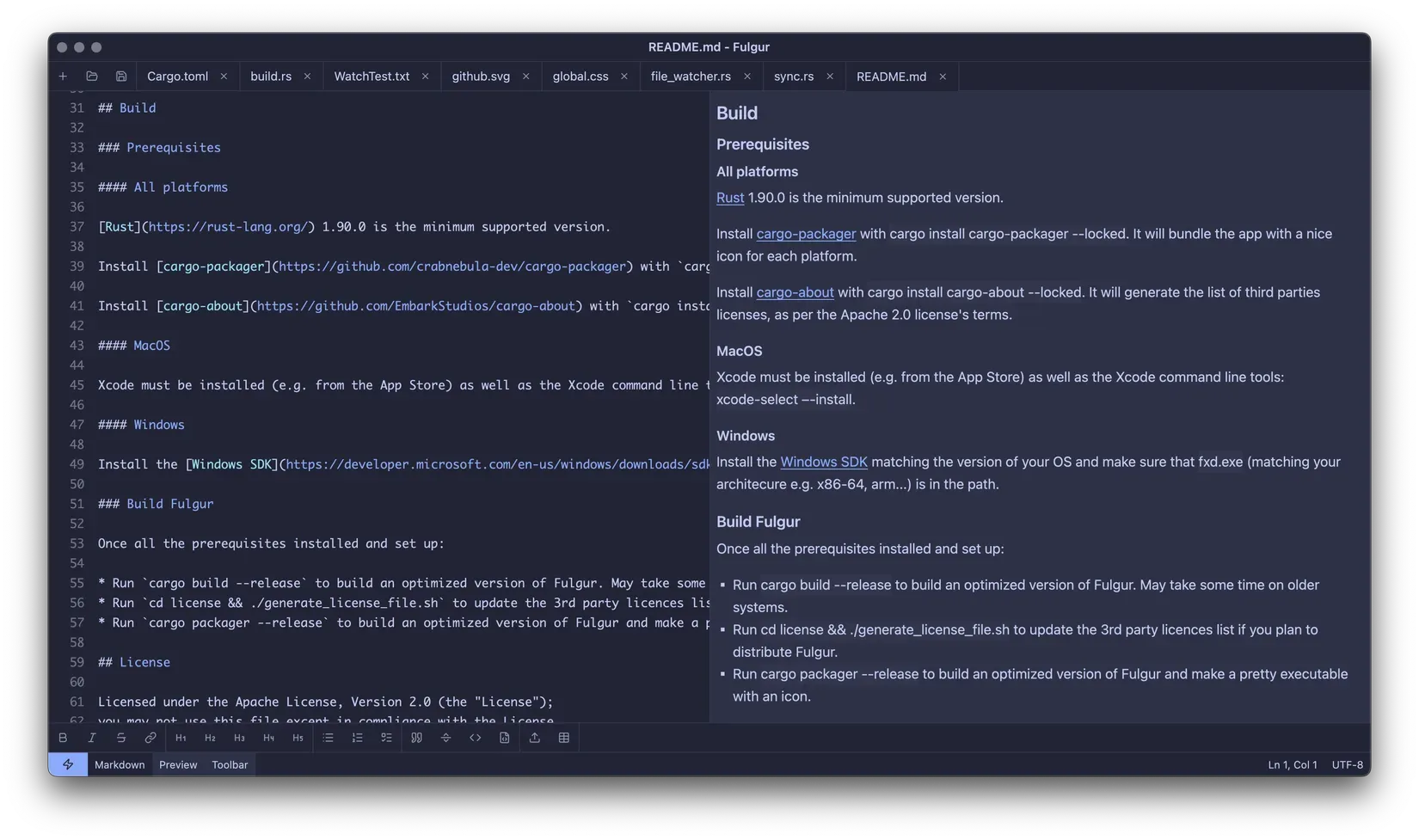Toggle bulleted list formatting
This screenshot has height=840, width=1419.
tap(328, 737)
